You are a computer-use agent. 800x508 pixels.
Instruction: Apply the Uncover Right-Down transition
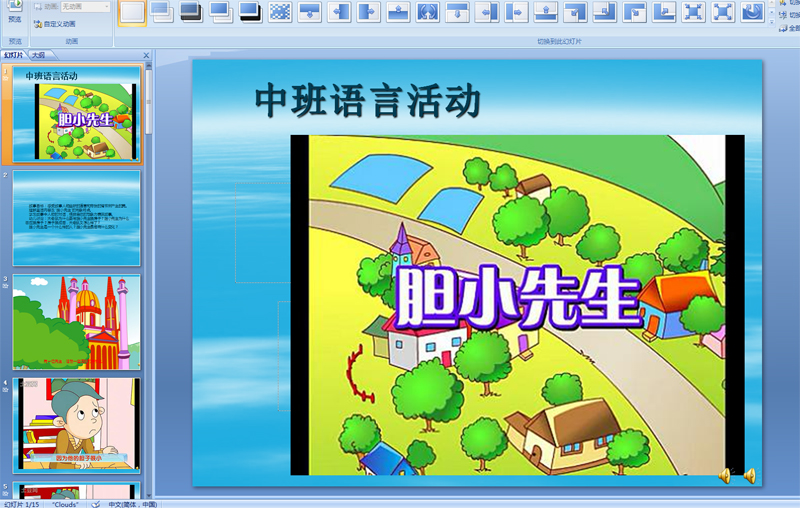click(x=635, y=12)
